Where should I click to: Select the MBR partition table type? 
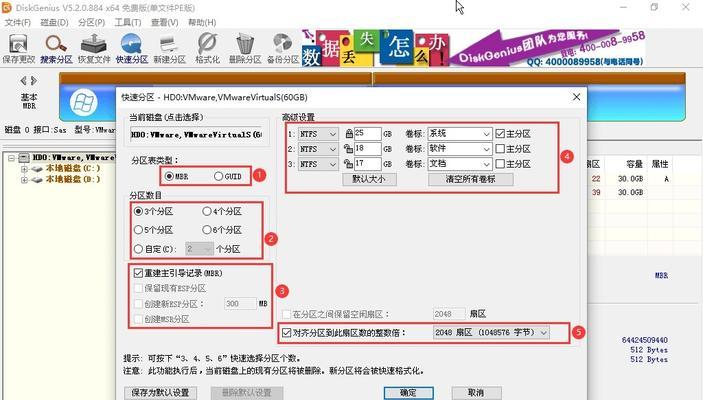(177, 176)
